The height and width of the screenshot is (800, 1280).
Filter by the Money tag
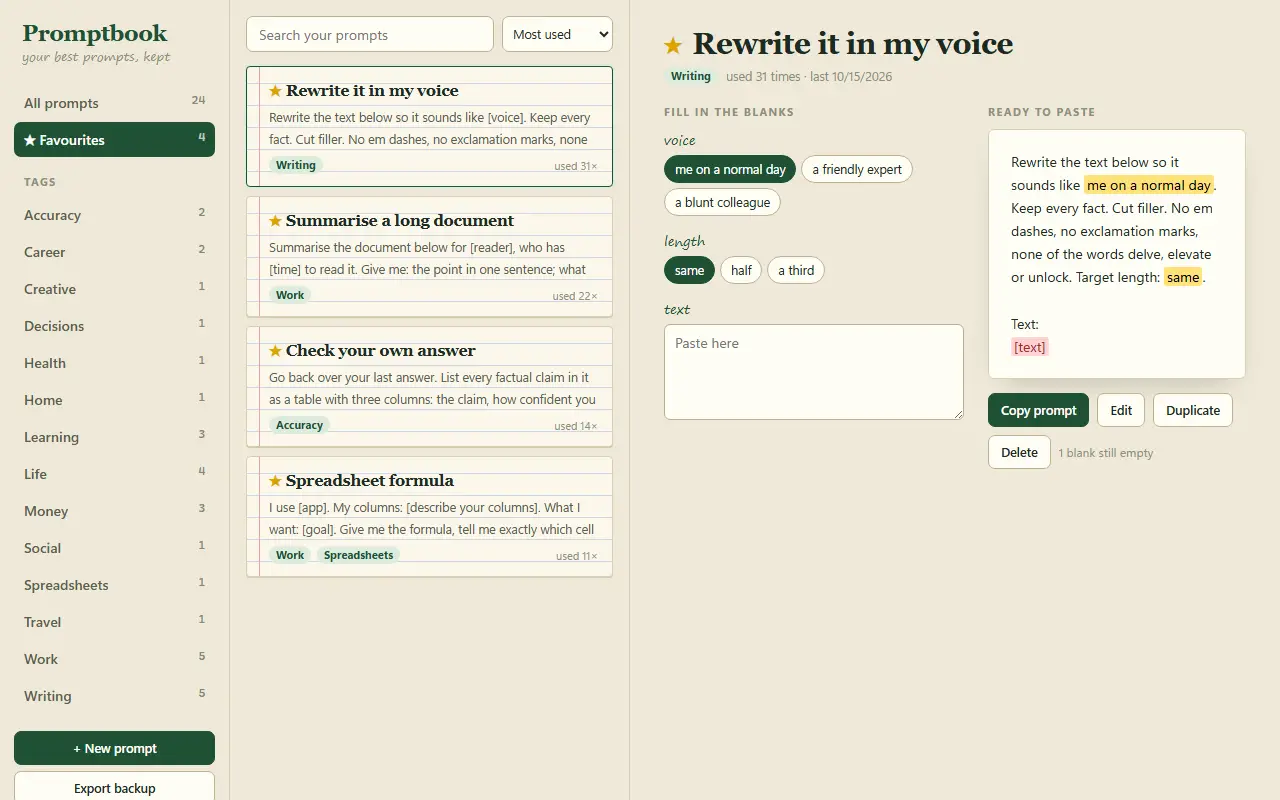click(114, 511)
